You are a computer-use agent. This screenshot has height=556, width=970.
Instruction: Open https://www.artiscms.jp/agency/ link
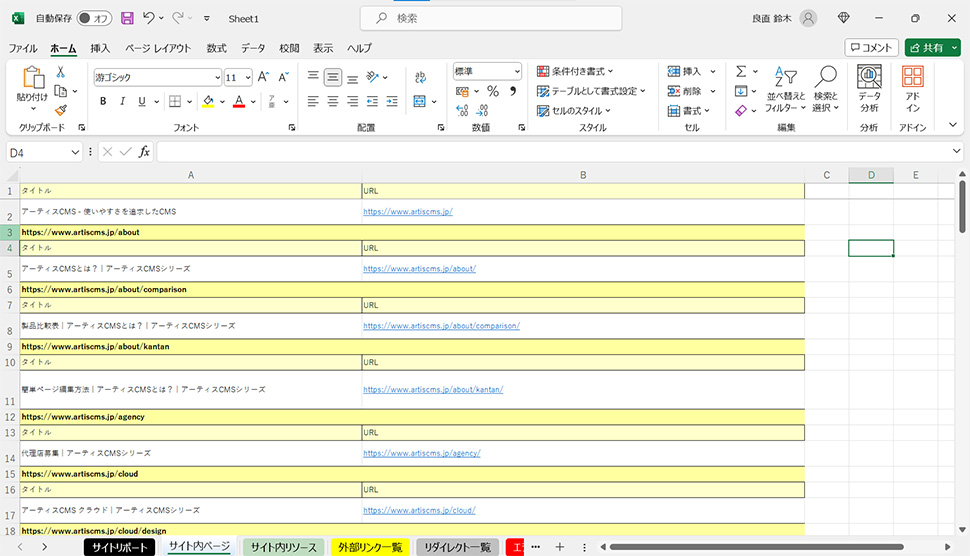422,453
